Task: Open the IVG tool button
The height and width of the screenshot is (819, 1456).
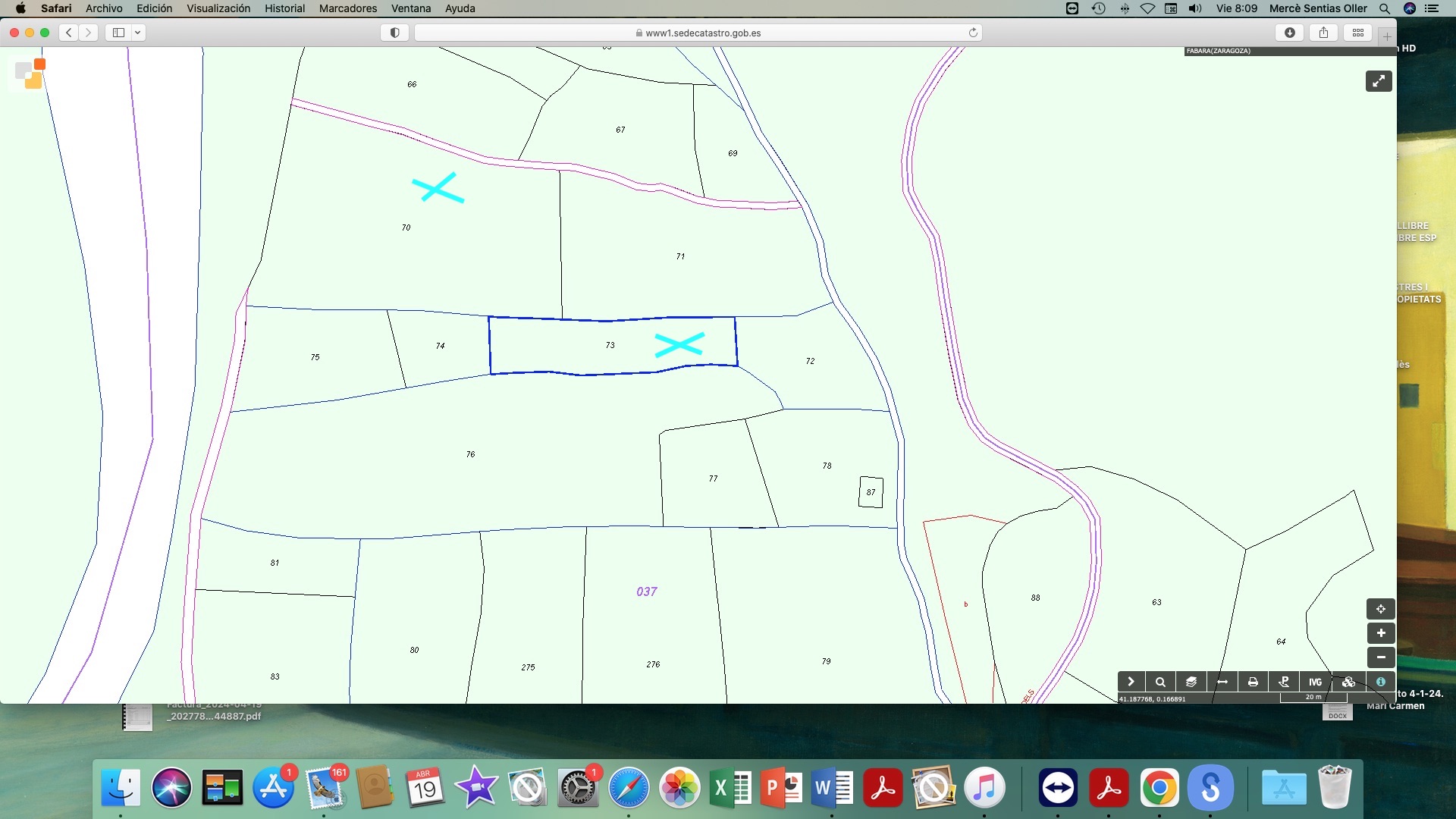Action: click(1315, 682)
